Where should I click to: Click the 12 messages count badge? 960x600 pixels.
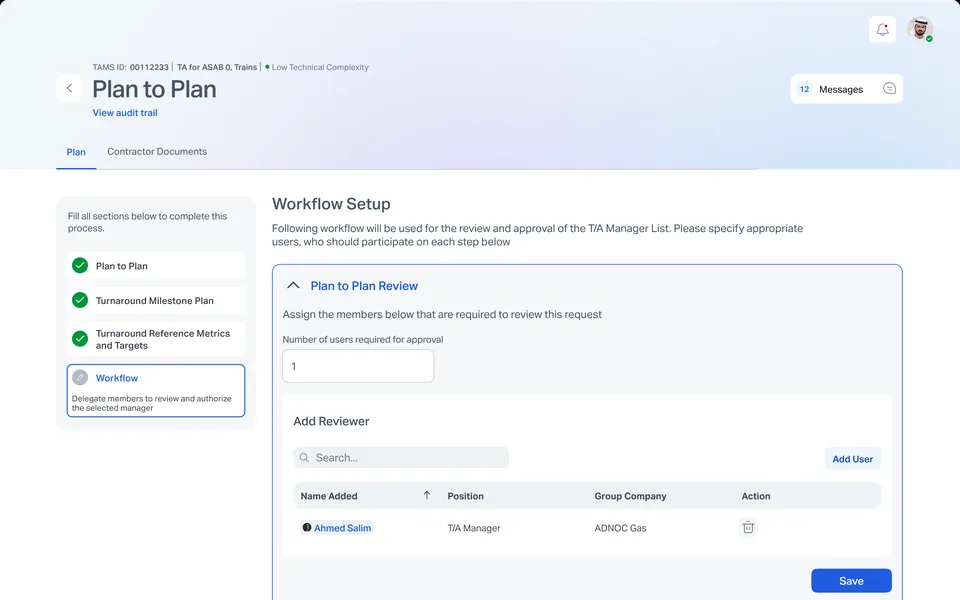(804, 89)
